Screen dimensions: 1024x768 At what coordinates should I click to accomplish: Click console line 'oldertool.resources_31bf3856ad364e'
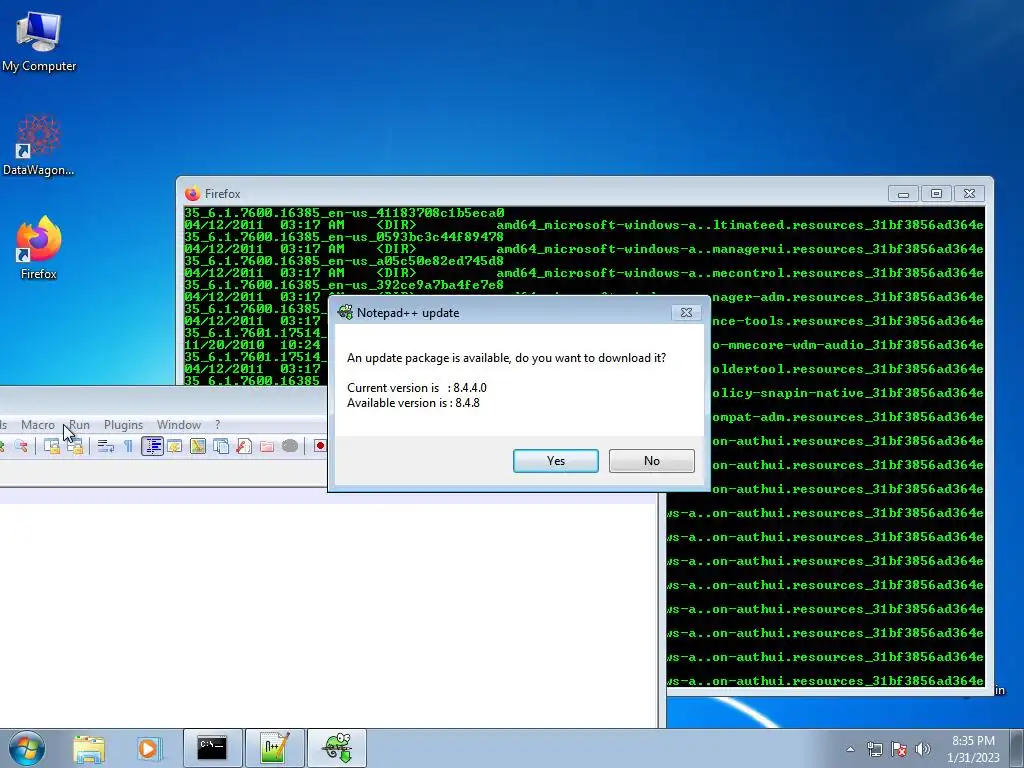848,369
